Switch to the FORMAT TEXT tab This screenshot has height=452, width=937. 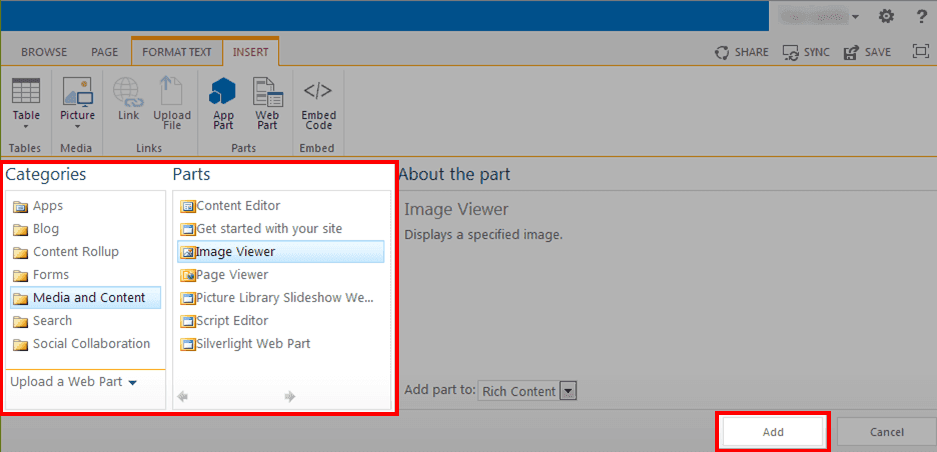177,52
